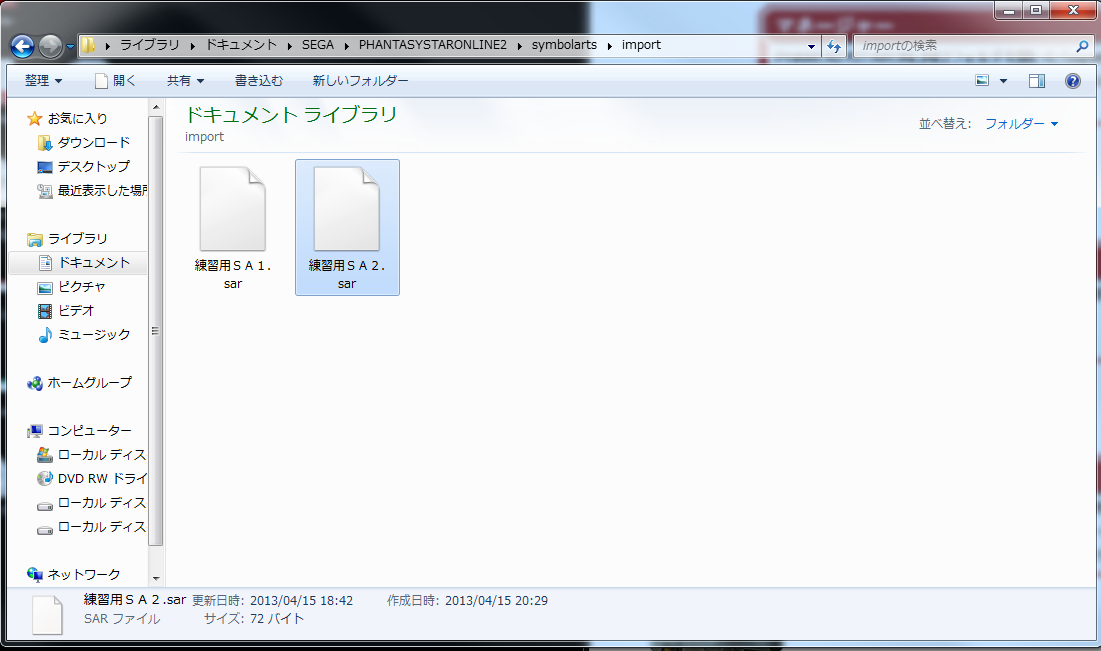Select the 練習用ＳＡ２.sar file
The width and height of the screenshot is (1101, 651).
348,228
